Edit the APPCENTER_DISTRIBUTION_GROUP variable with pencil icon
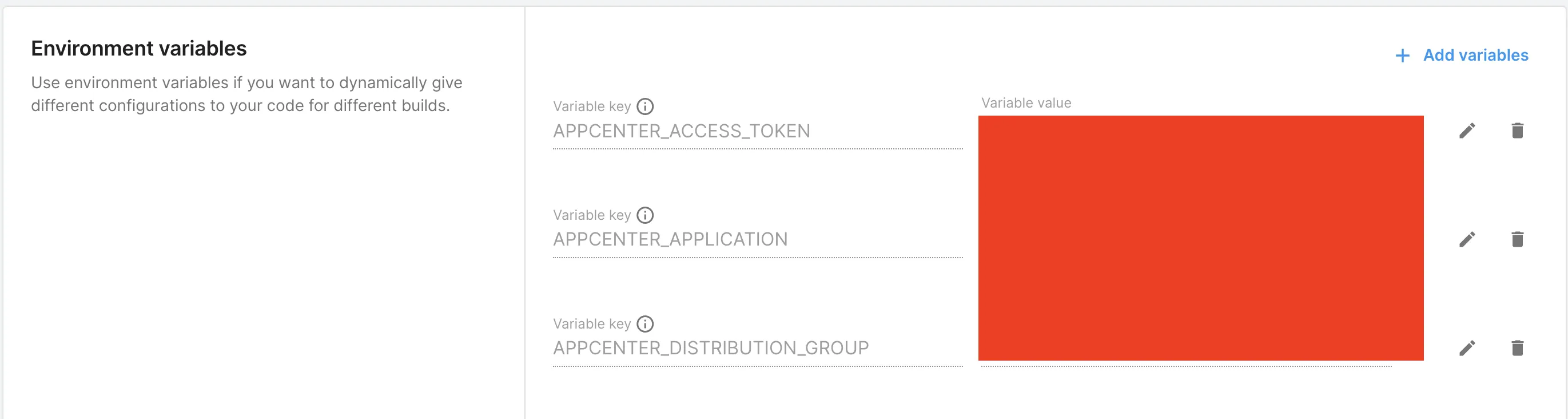The width and height of the screenshot is (1568, 419). click(1467, 348)
